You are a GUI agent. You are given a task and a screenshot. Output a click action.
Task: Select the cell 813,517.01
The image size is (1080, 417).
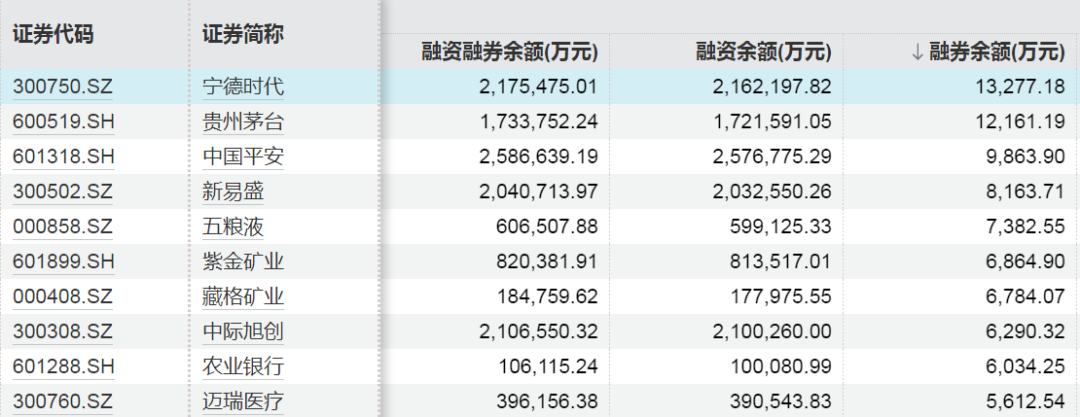(780, 262)
